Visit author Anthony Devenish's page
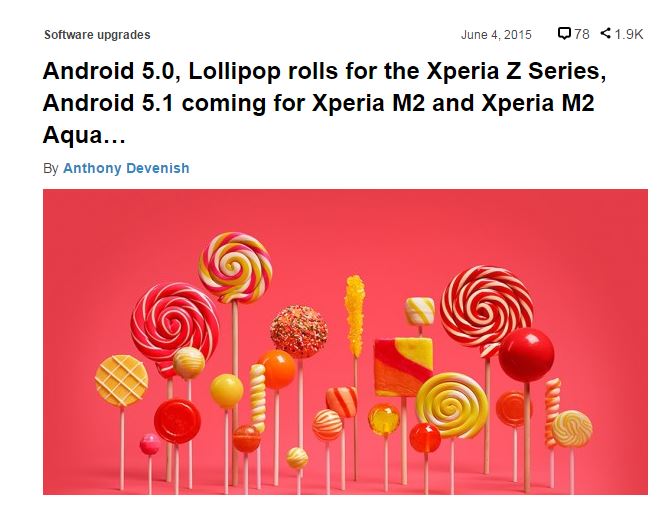 point(126,168)
